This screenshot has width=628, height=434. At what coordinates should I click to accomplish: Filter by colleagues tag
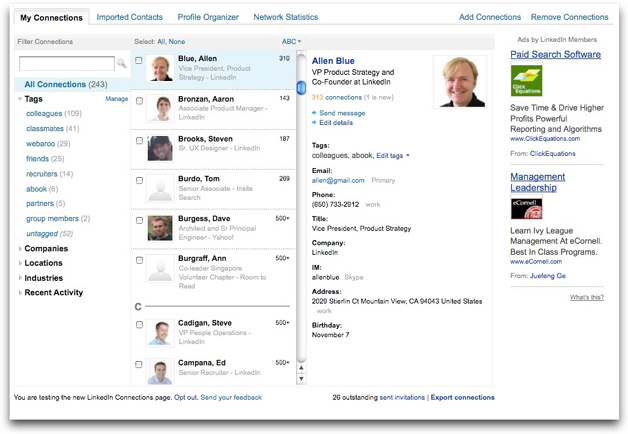[x=54, y=114]
